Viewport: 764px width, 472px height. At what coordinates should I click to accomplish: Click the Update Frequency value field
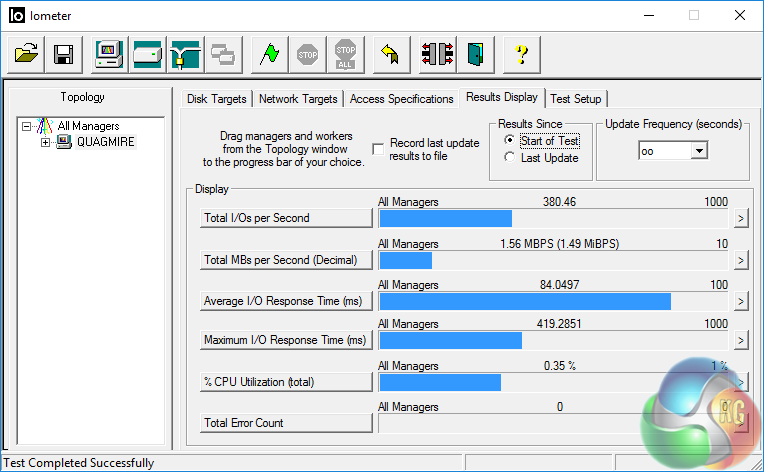[x=665, y=151]
